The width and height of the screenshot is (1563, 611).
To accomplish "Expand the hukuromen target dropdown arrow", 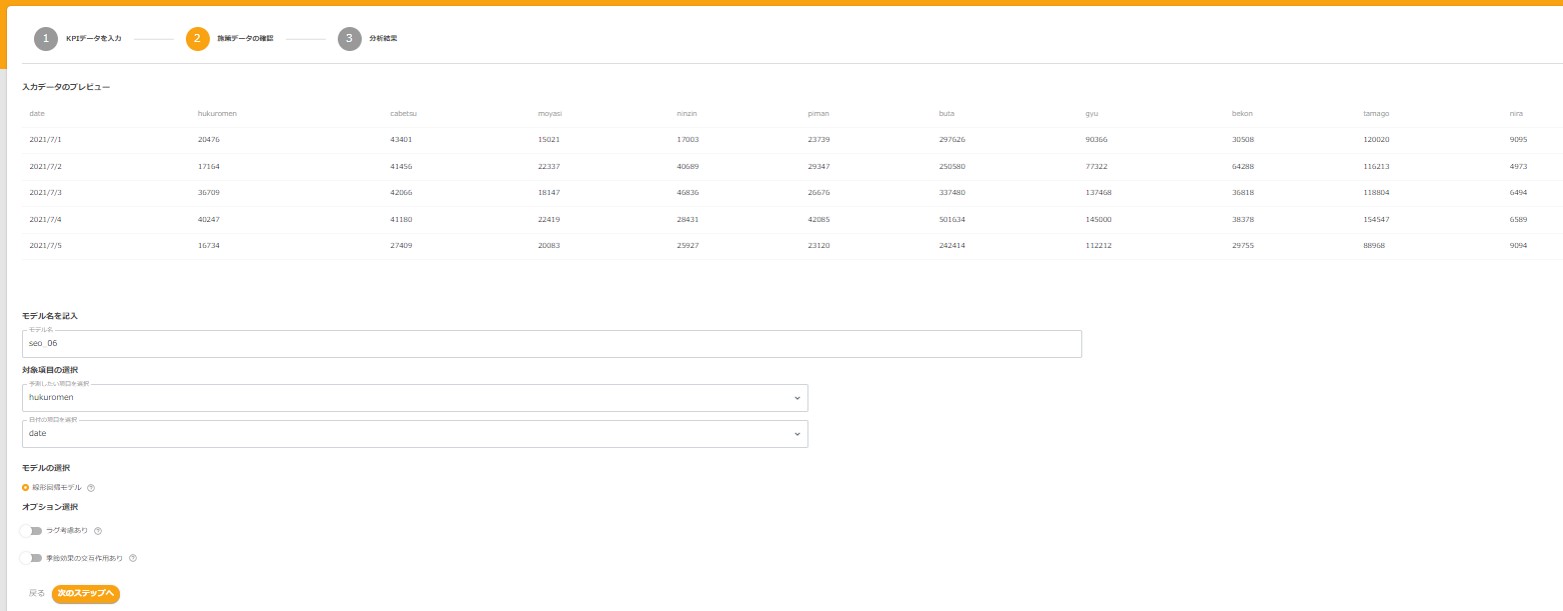I will tap(797, 398).
